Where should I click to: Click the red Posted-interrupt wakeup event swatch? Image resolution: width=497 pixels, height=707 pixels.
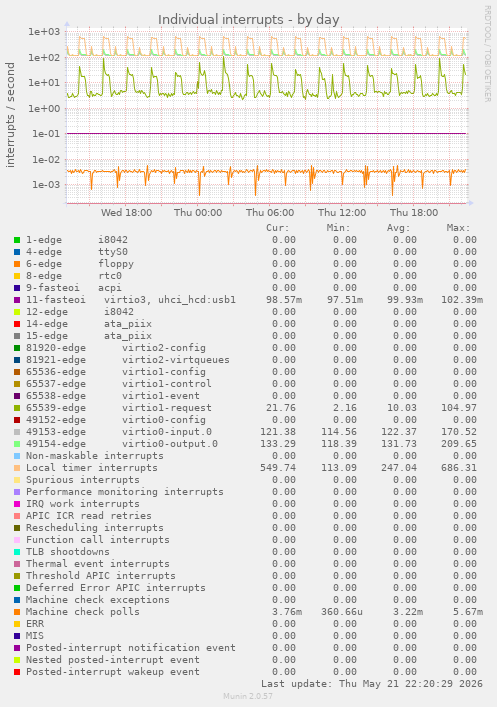(17, 672)
